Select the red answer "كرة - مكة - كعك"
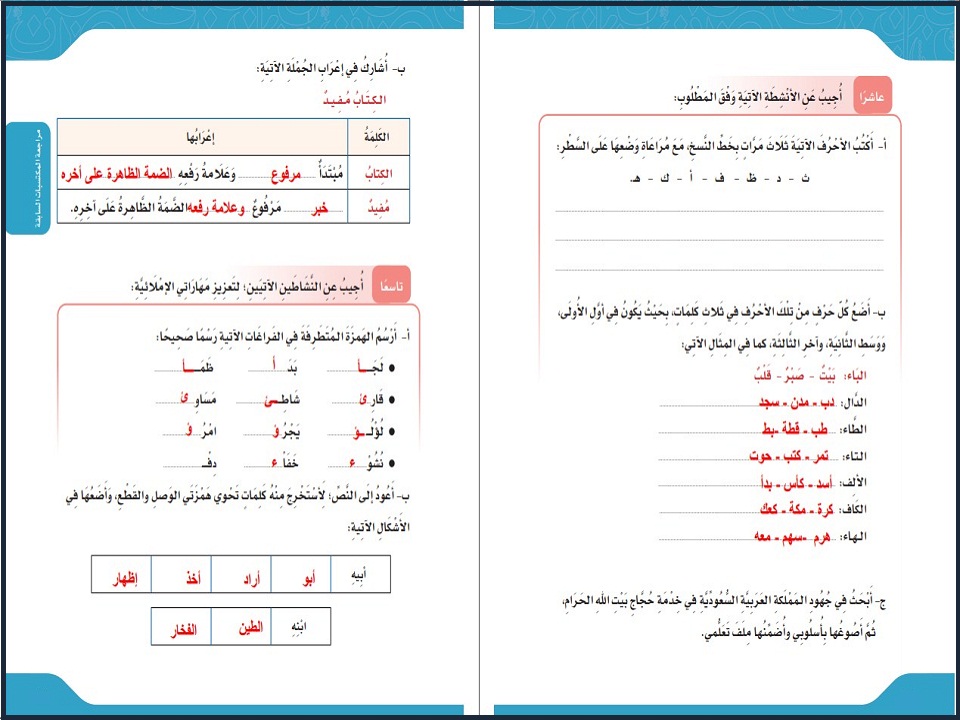 tap(797, 510)
